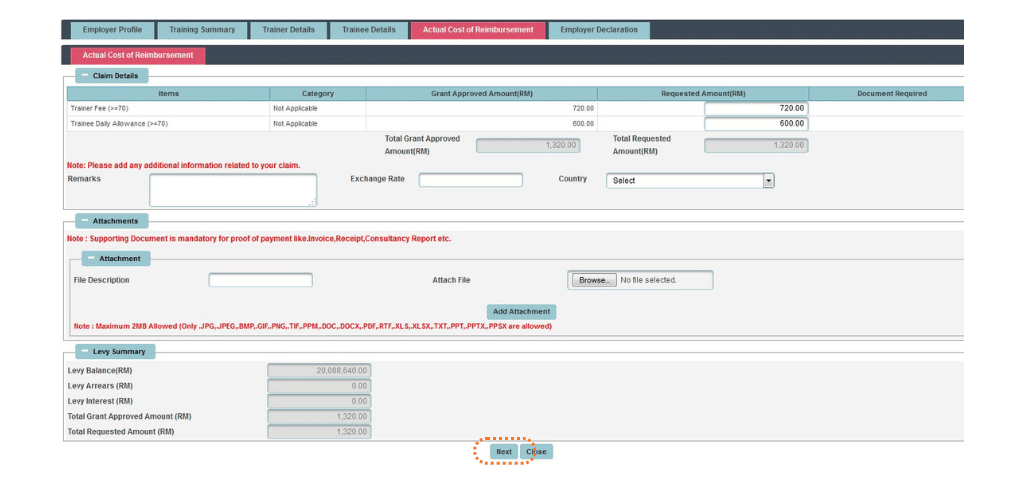Image resolution: width=1024 pixels, height=483 pixels.
Task: Click the Levy Arrears (RM) value field
Action: pos(319,386)
